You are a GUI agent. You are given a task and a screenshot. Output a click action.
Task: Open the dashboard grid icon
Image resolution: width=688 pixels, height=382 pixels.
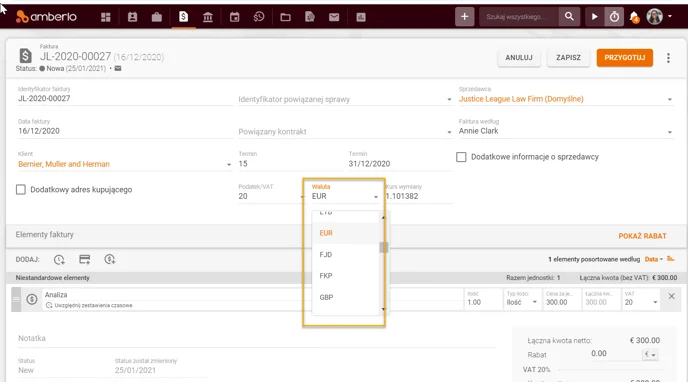pos(106,17)
